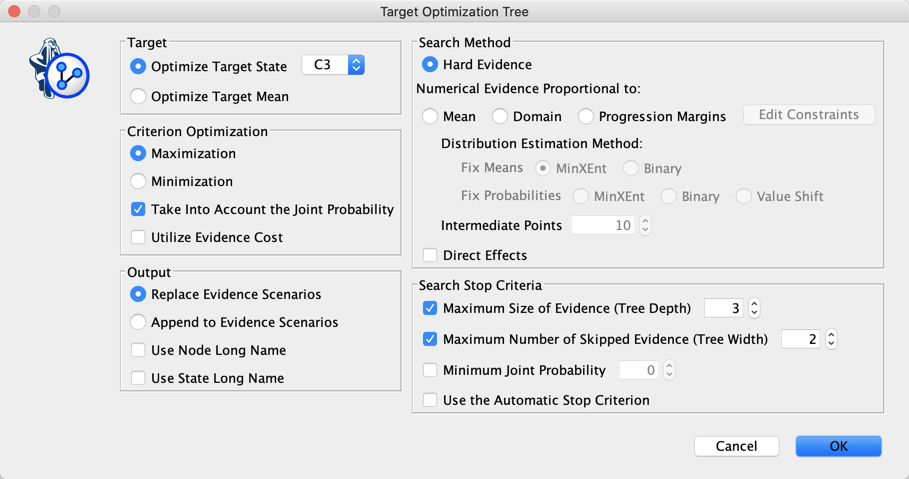Image resolution: width=909 pixels, height=479 pixels.
Task: Click the Cancel button
Action: pyautogui.click(x=736, y=446)
